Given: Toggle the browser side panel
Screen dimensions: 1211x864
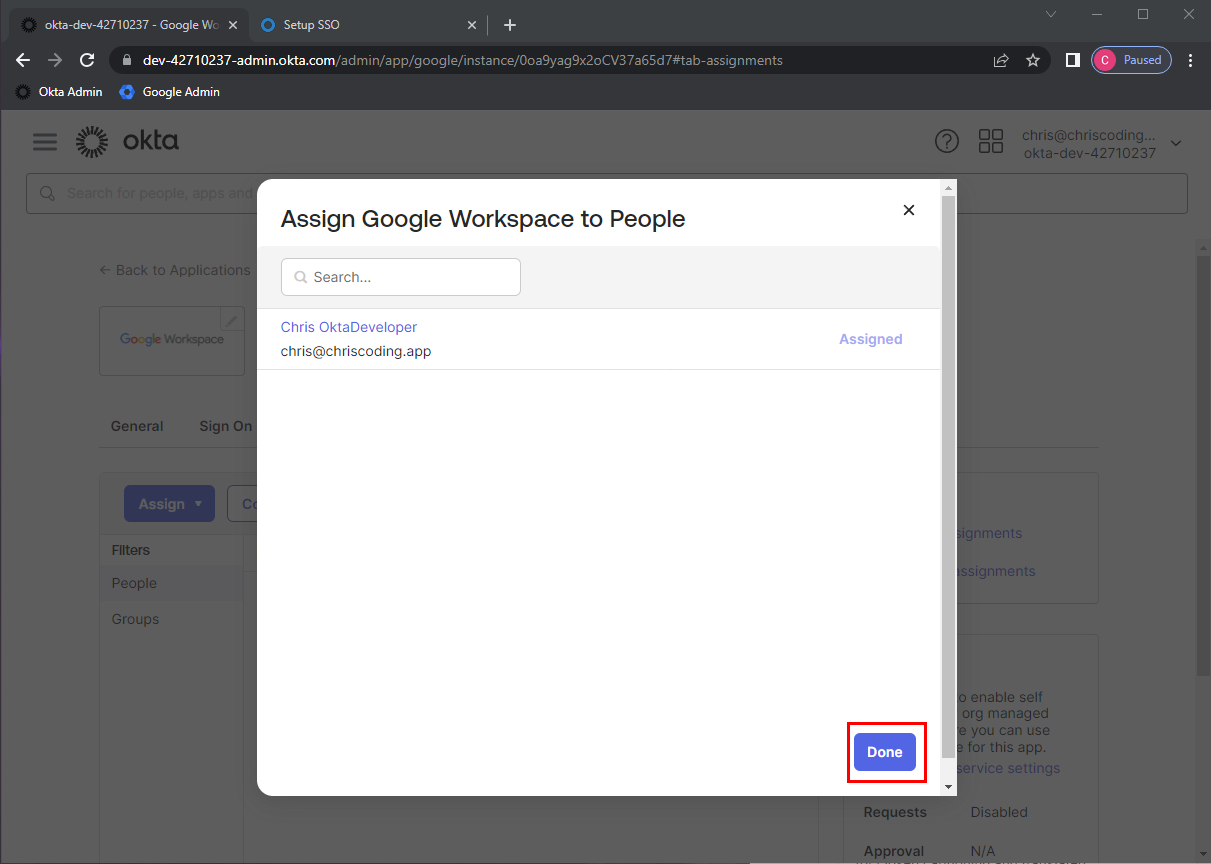Looking at the screenshot, I should click(x=1072, y=60).
